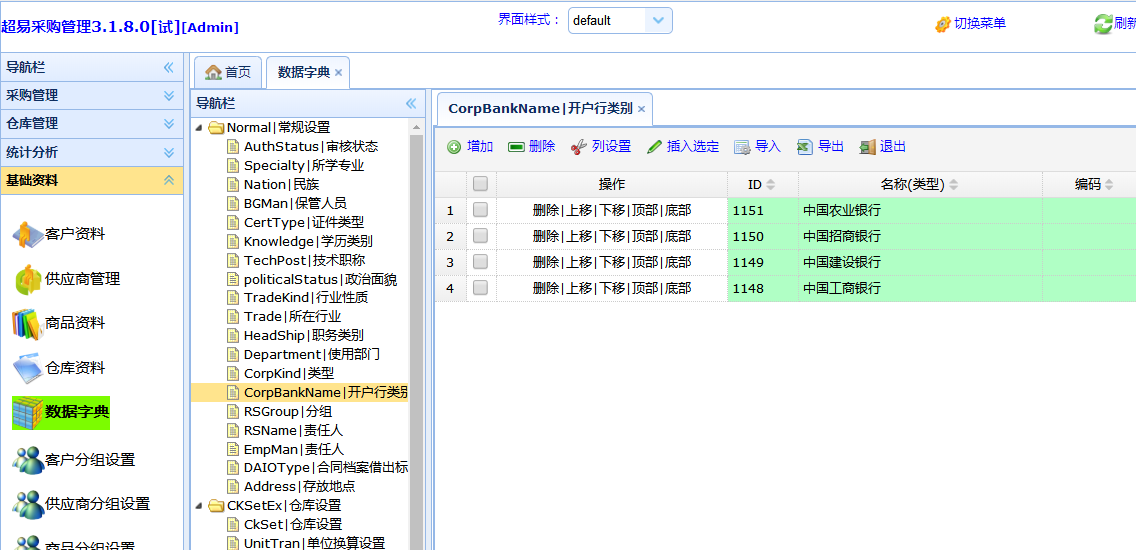Click the 切换菜单 gear icon
1136x550 pixels.
[x=942, y=24]
